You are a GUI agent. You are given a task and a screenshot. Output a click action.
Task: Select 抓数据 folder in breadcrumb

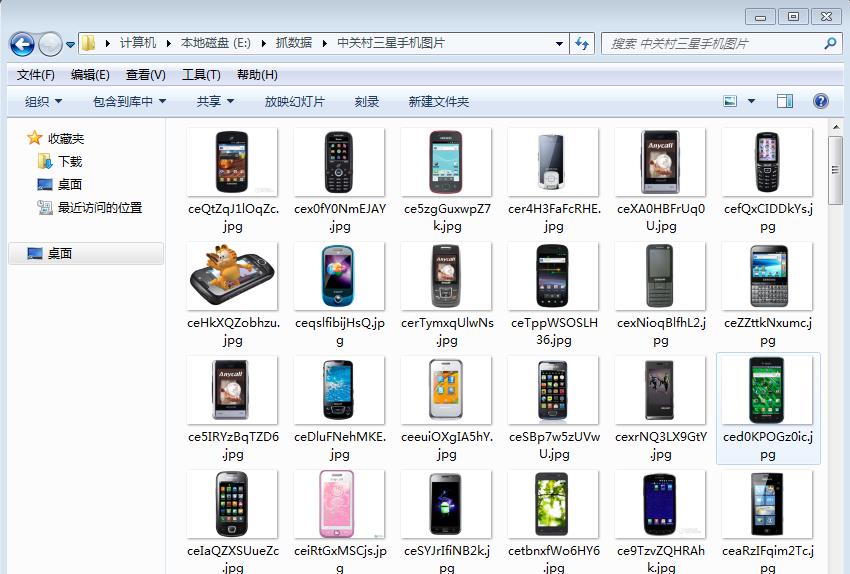click(x=294, y=43)
